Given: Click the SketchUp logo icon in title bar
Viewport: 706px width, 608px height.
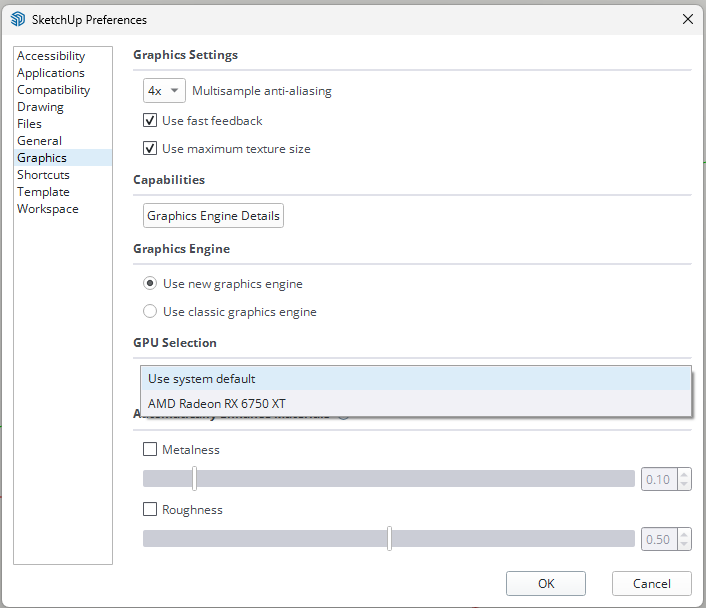Looking at the screenshot, I should (18, 19).
